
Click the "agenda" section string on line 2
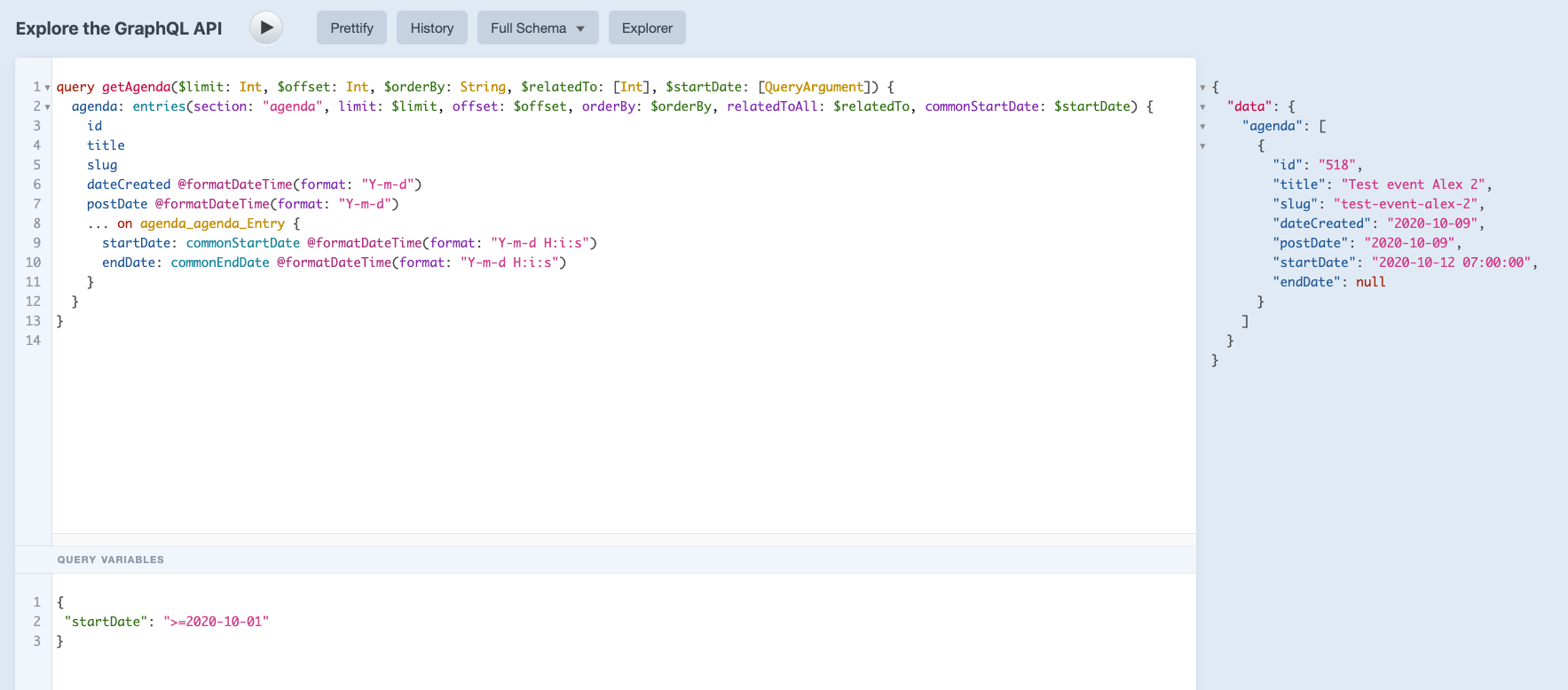click(293, 106)
